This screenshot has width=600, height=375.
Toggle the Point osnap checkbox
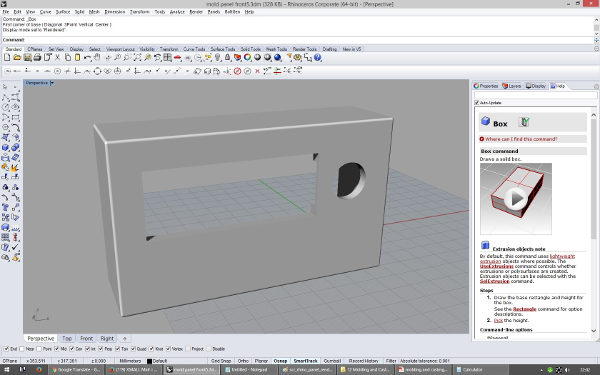tap(39, 349)
